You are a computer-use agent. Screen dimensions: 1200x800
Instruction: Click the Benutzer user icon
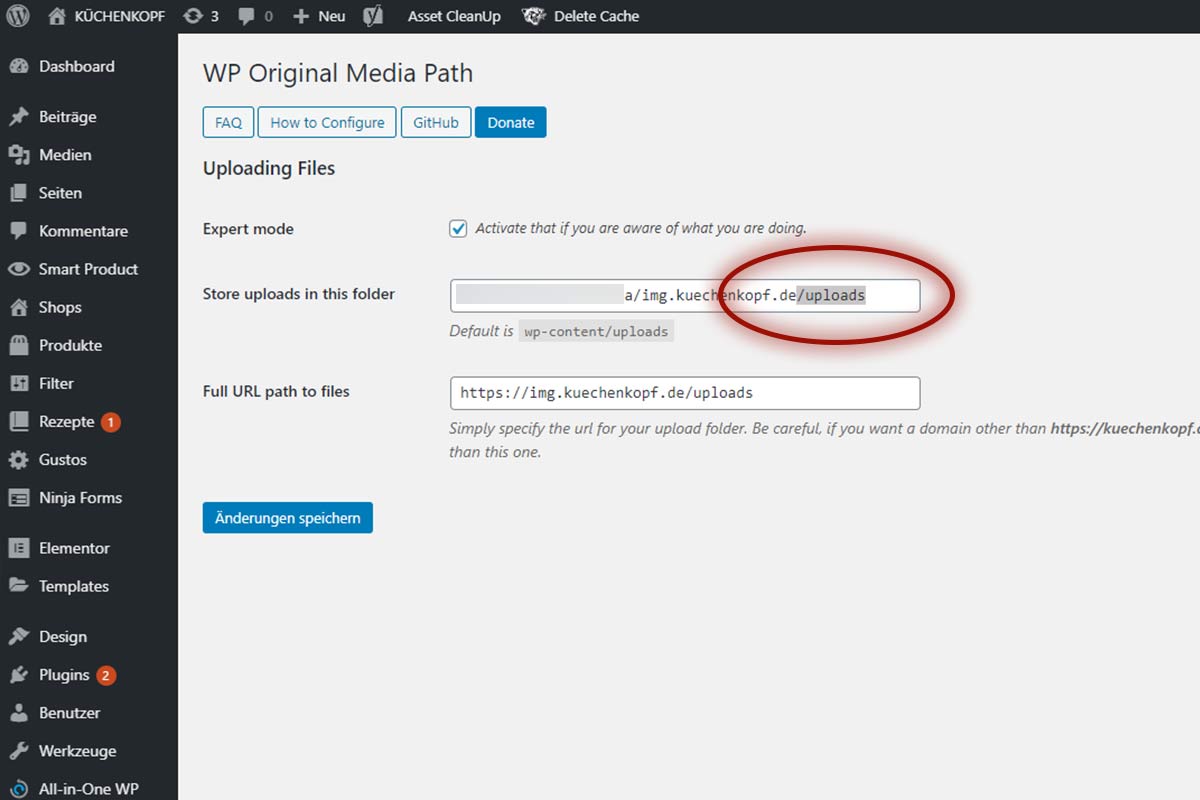coord(18,713)
